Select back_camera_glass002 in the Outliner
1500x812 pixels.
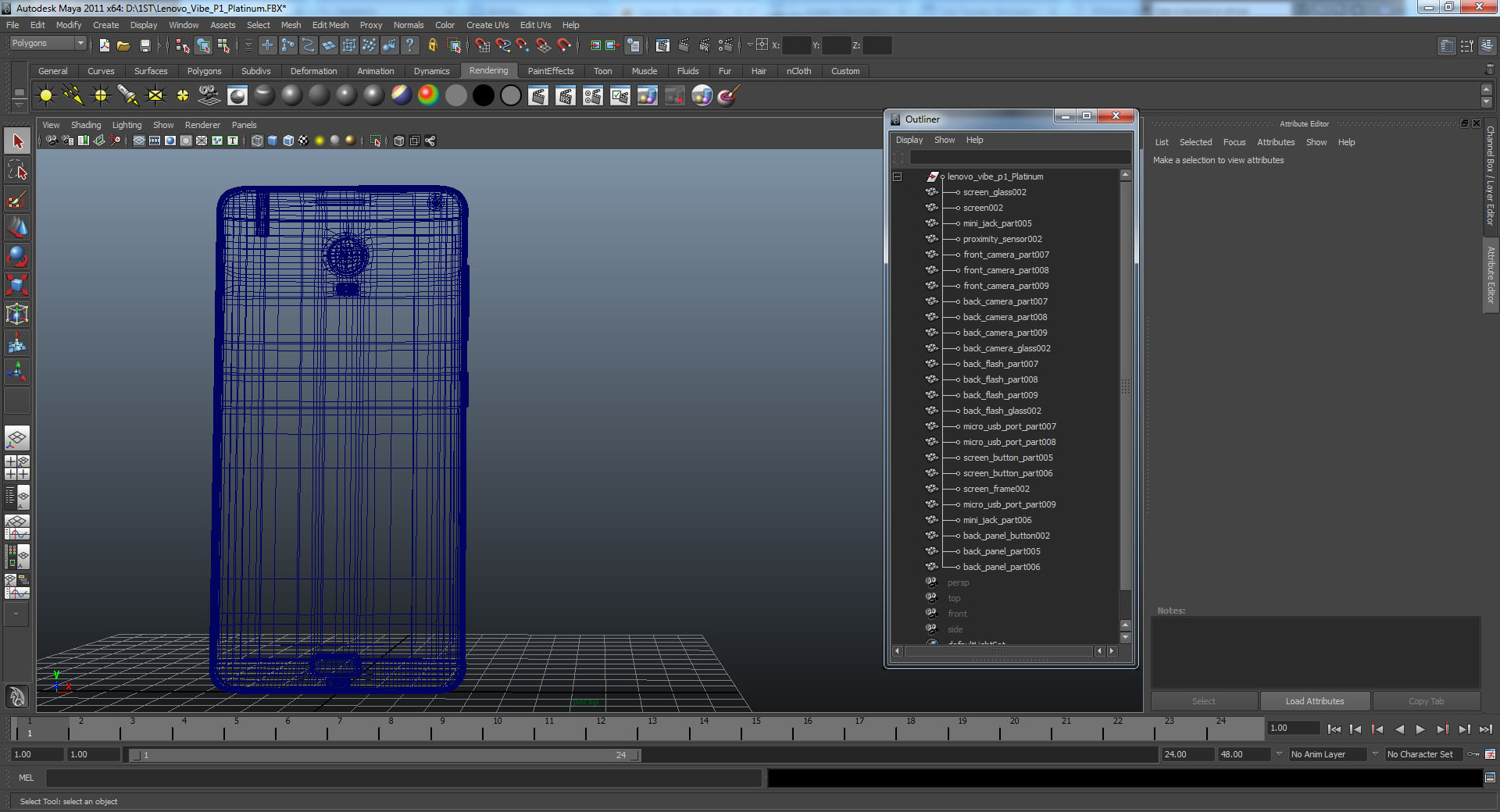coord(1006,348)
